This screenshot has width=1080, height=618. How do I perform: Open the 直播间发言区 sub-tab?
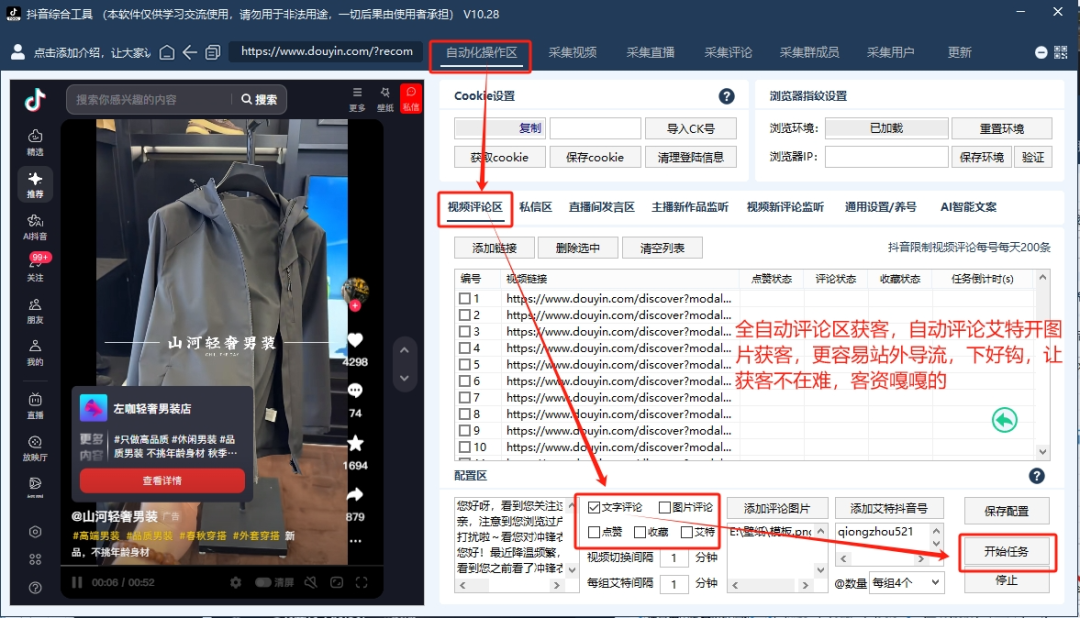pyautogui.click(x=601, y=207)
